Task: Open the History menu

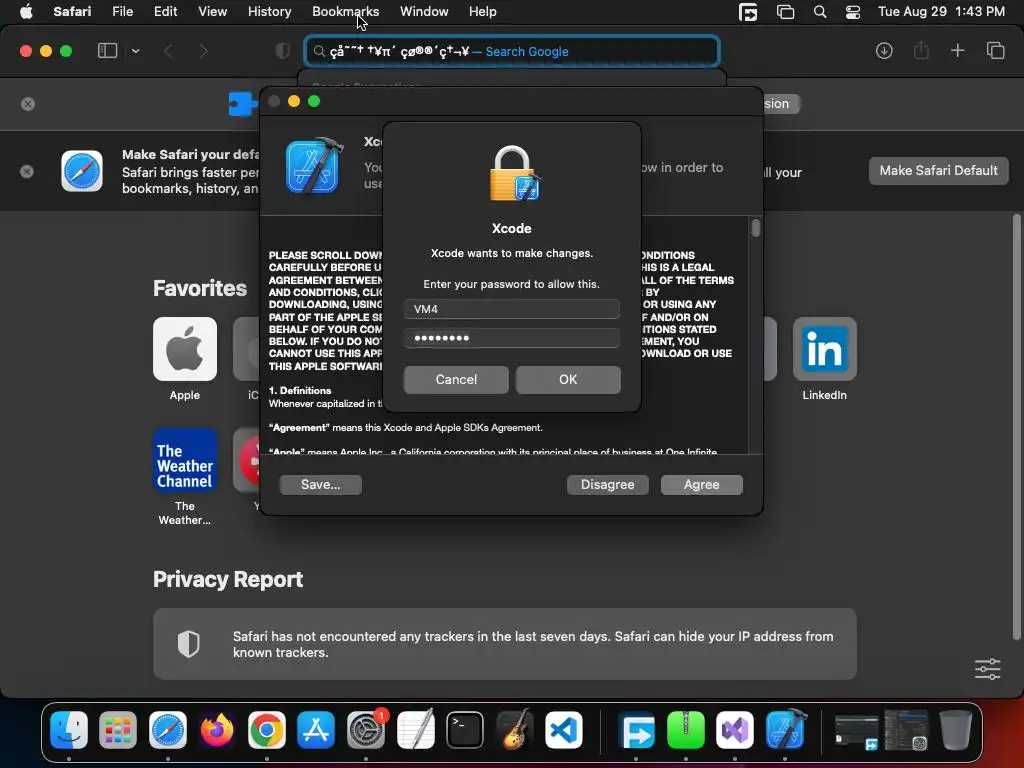Action: [x=269, y=12]
